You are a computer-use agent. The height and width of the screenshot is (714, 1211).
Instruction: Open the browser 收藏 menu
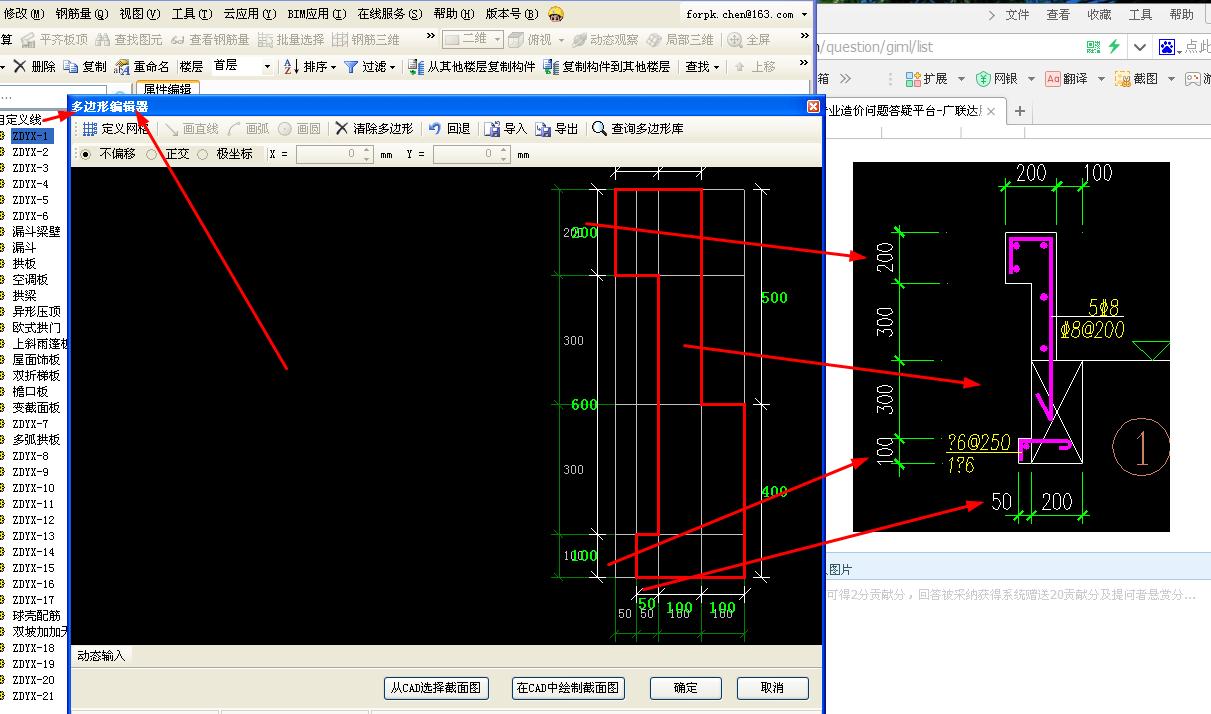(1100, 15)
